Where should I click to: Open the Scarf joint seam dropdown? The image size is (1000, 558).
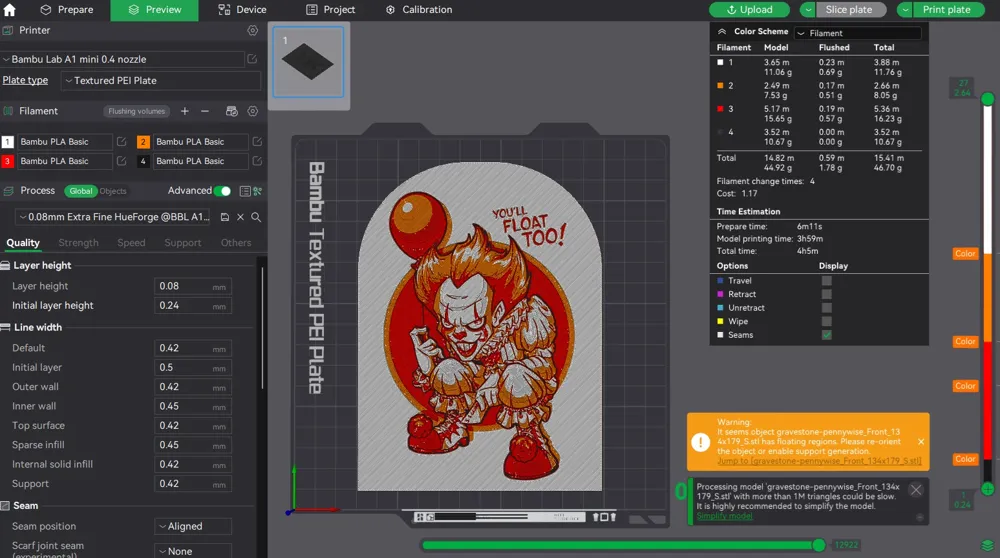(193, 551)
